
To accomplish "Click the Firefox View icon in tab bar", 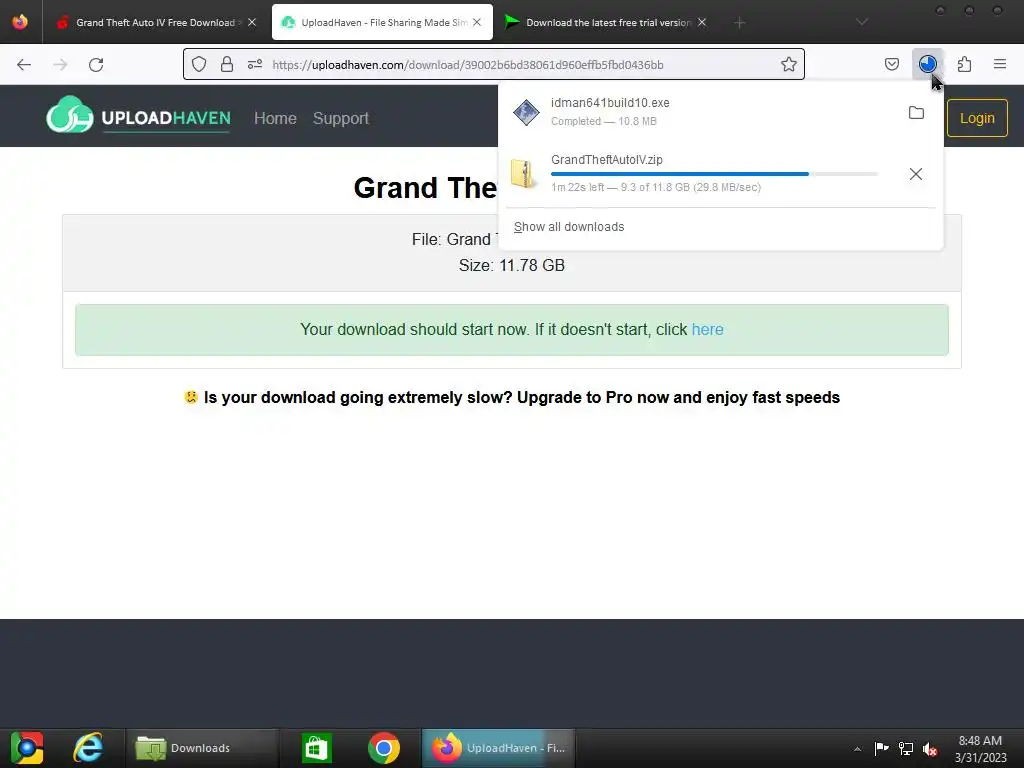I will coord(20,22).
